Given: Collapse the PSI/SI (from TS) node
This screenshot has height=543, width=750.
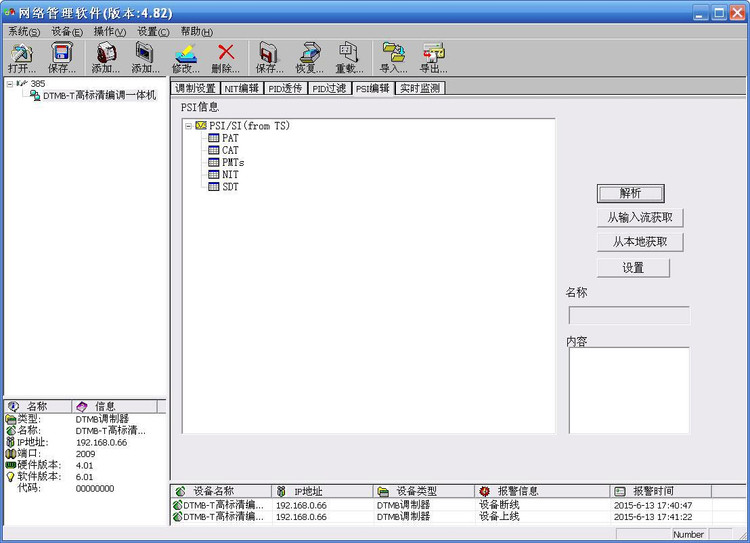Looking at the screenshot, I should (188, 126).
